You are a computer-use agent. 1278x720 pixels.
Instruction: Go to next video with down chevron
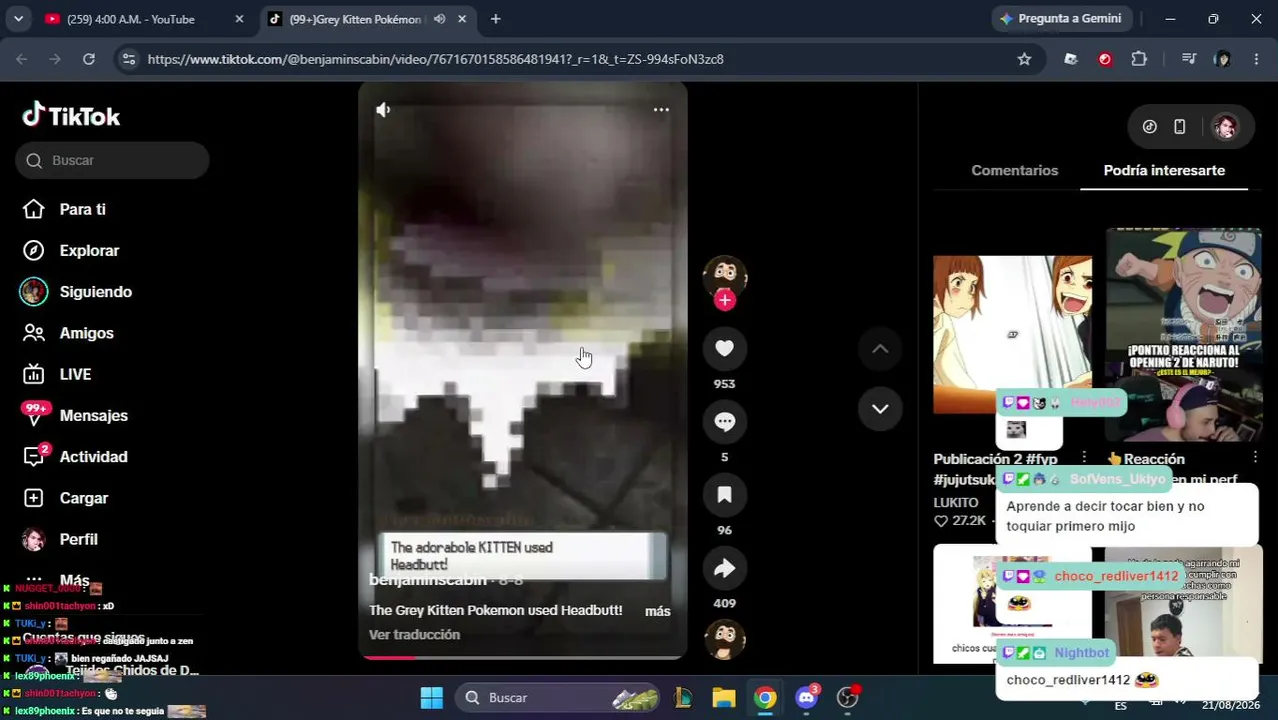880,408
